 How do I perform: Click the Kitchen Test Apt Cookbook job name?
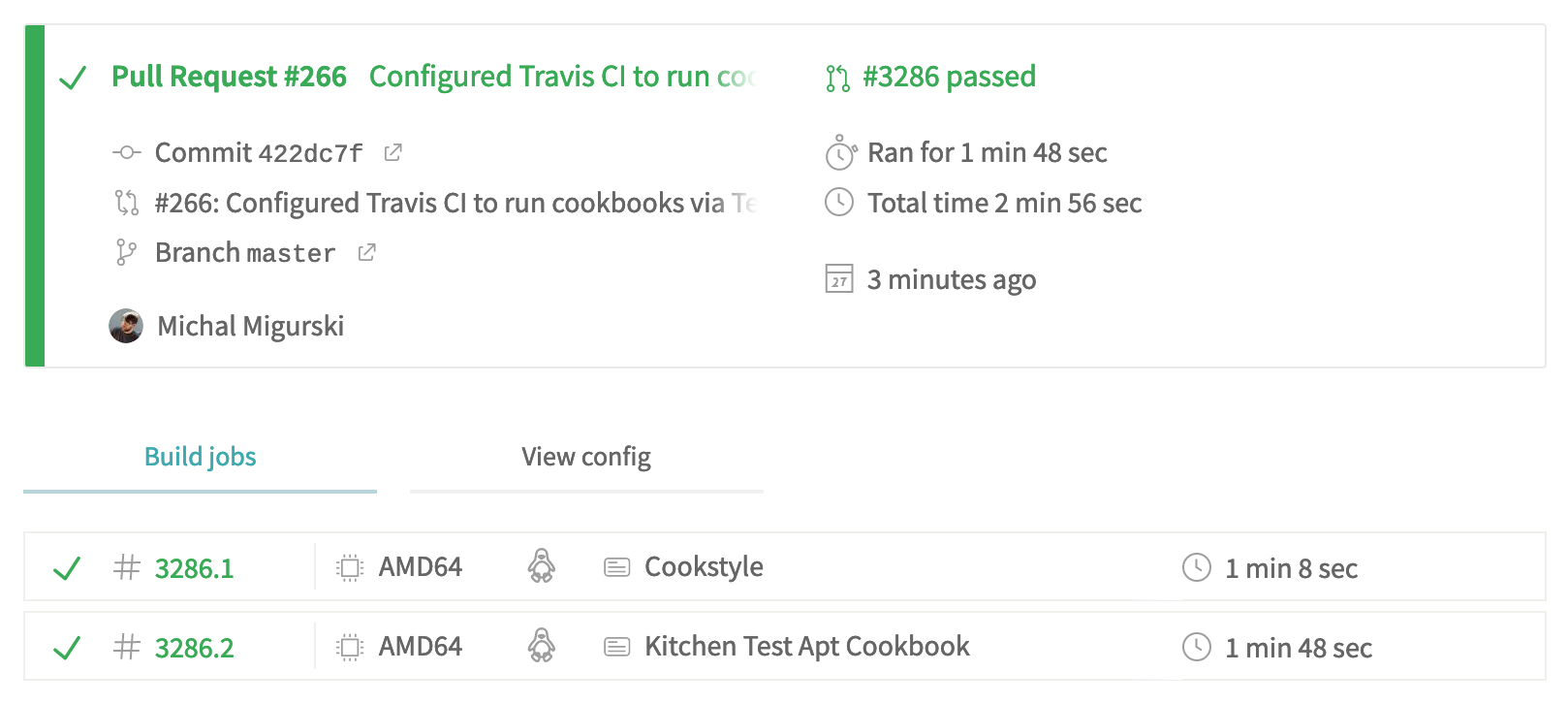(x=806, y=646)
